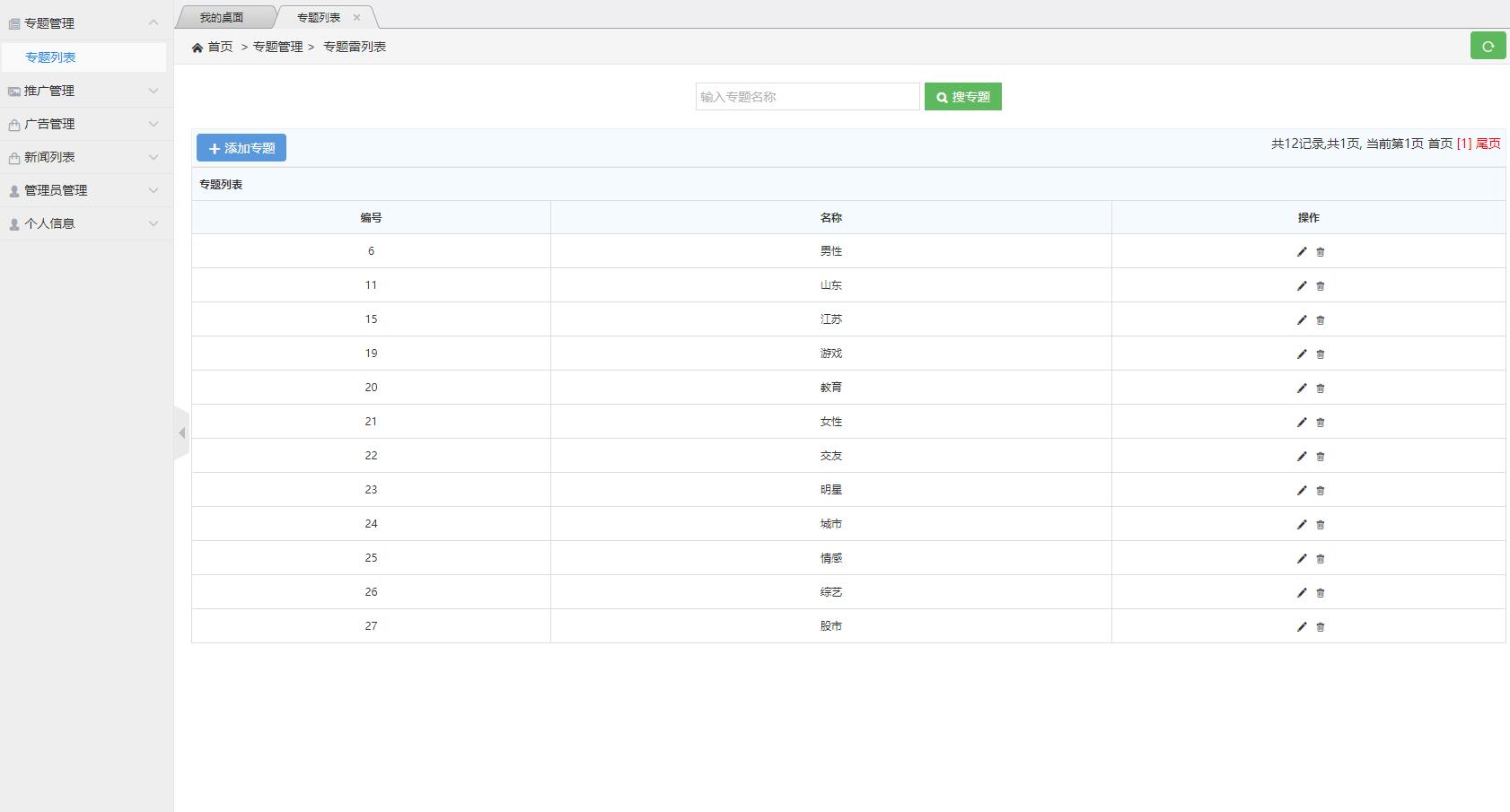Edit the 女性 topic row
This screenshot has width=1510, height=812.
[x=1302, y=423]
